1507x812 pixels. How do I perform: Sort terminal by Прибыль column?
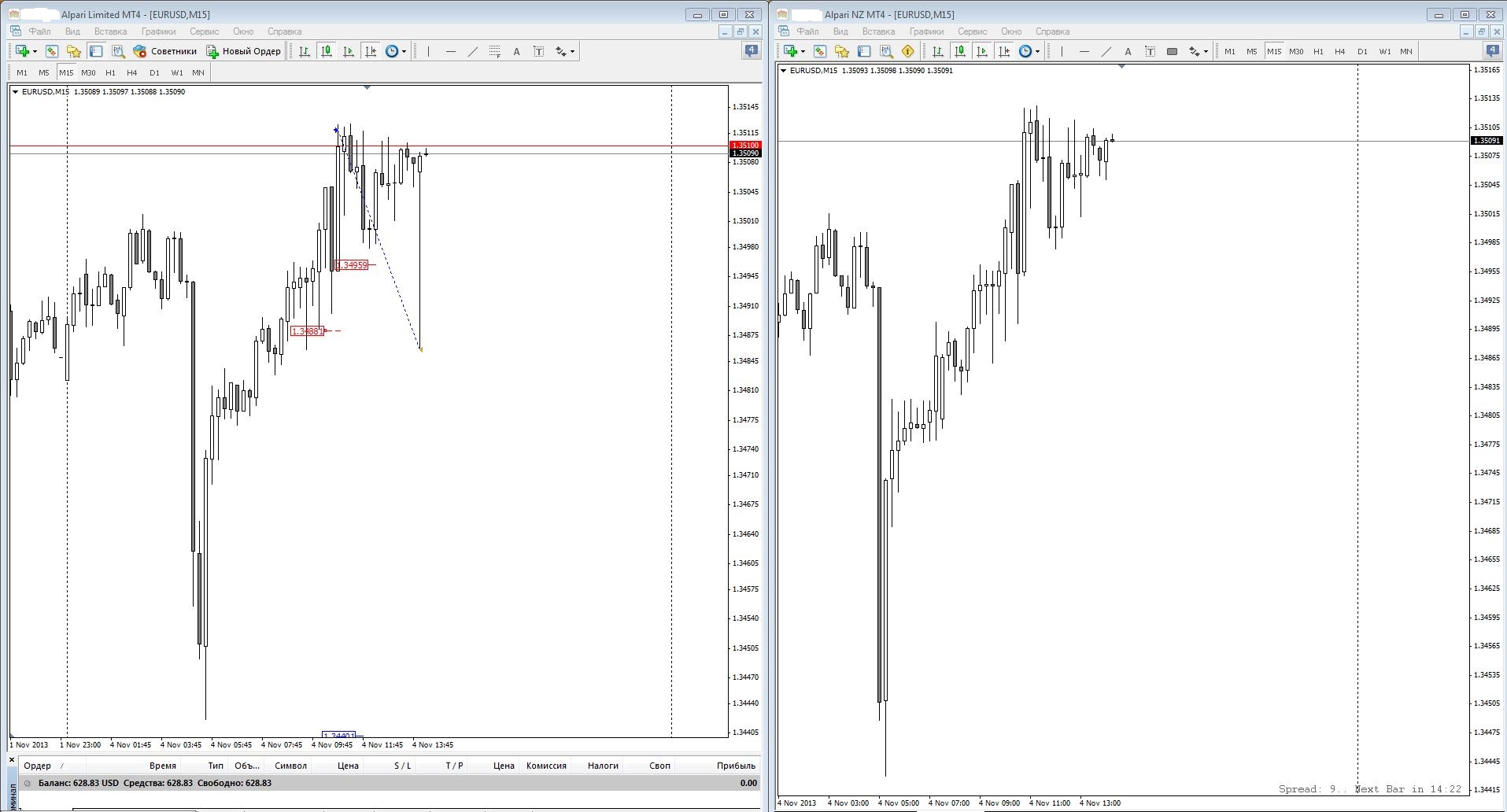click(x=736, y=766)
